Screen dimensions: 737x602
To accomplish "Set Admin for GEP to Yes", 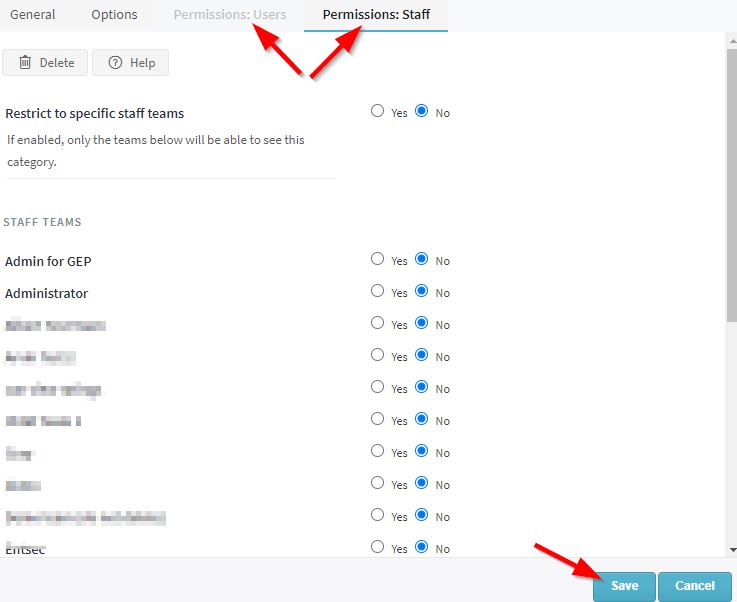I will (x=377, y=259).
